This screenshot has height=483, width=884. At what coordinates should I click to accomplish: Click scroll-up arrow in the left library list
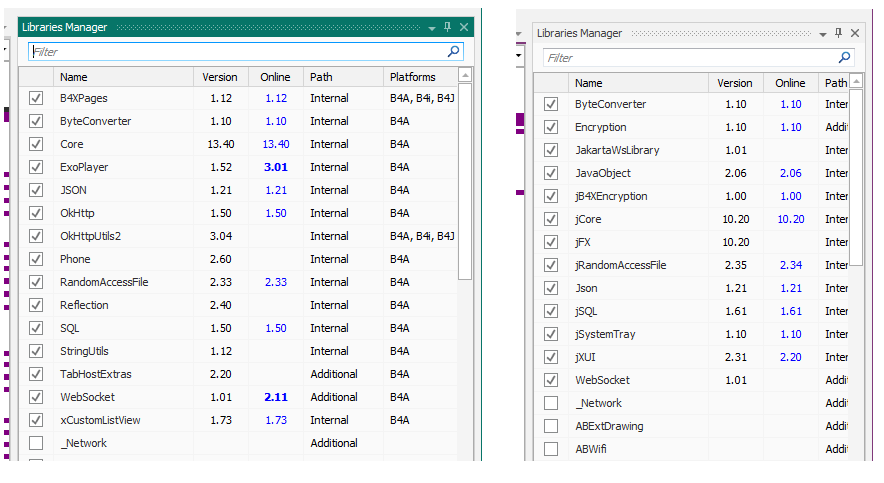(x=465, y=76)
